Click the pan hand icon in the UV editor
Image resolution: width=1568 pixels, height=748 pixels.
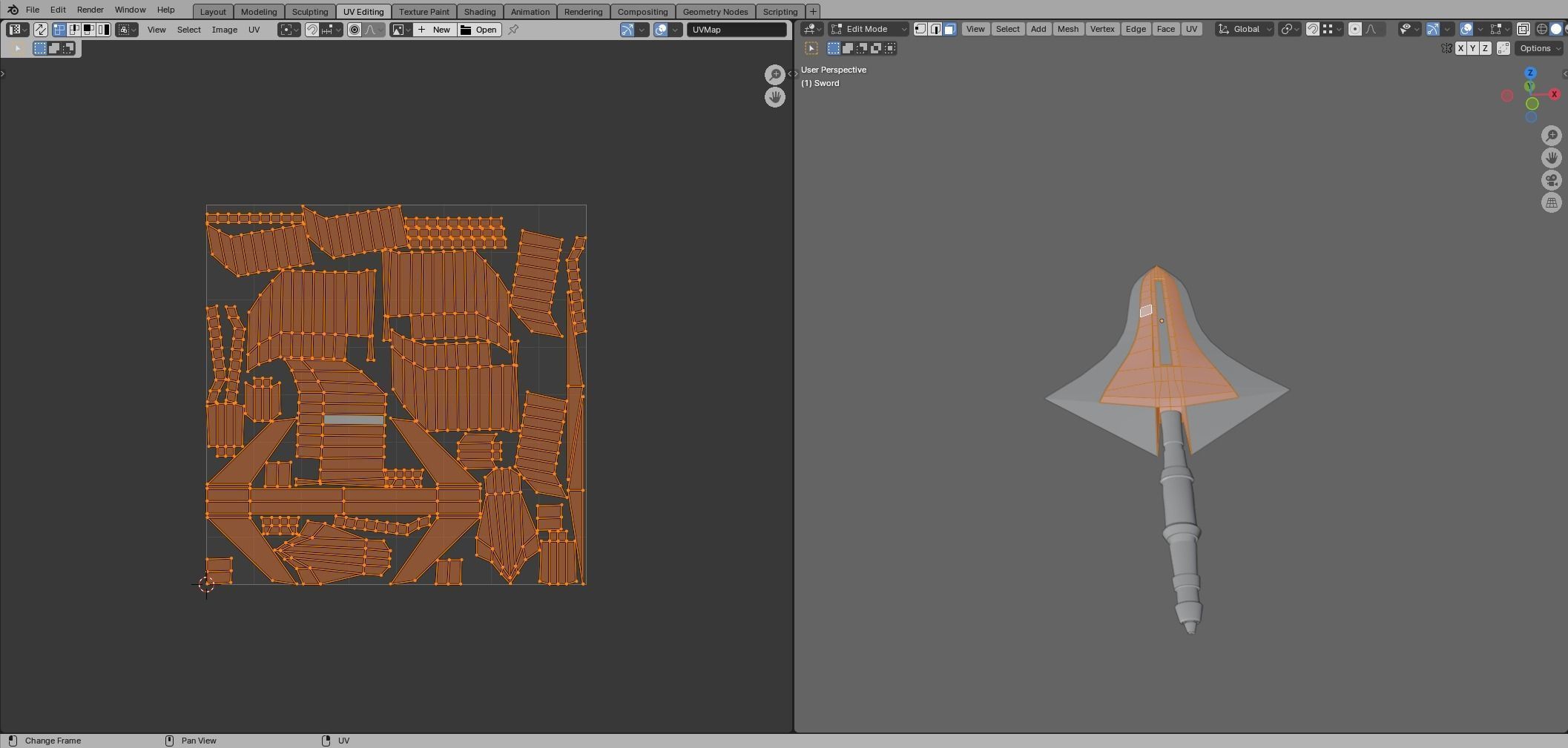(x=775, y=97)
